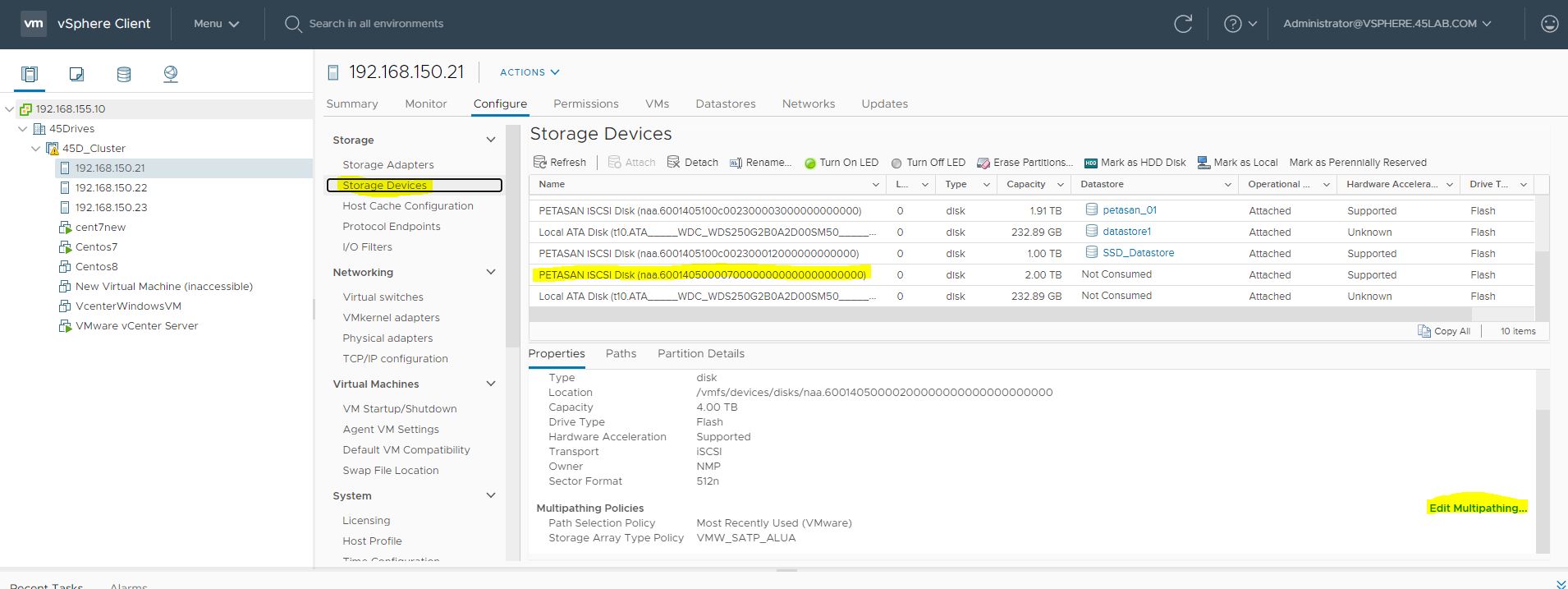Open the Storage inventory view icon
Image resolution: width=1568 pixels, height=589 pixels.
[x=124, y=74]
